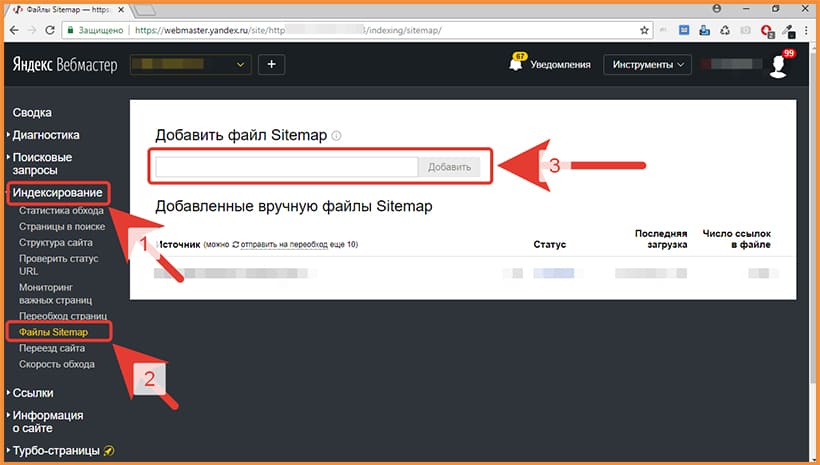Open user profile avatar icon
The image size is (820, 465).
click(778, 66)
